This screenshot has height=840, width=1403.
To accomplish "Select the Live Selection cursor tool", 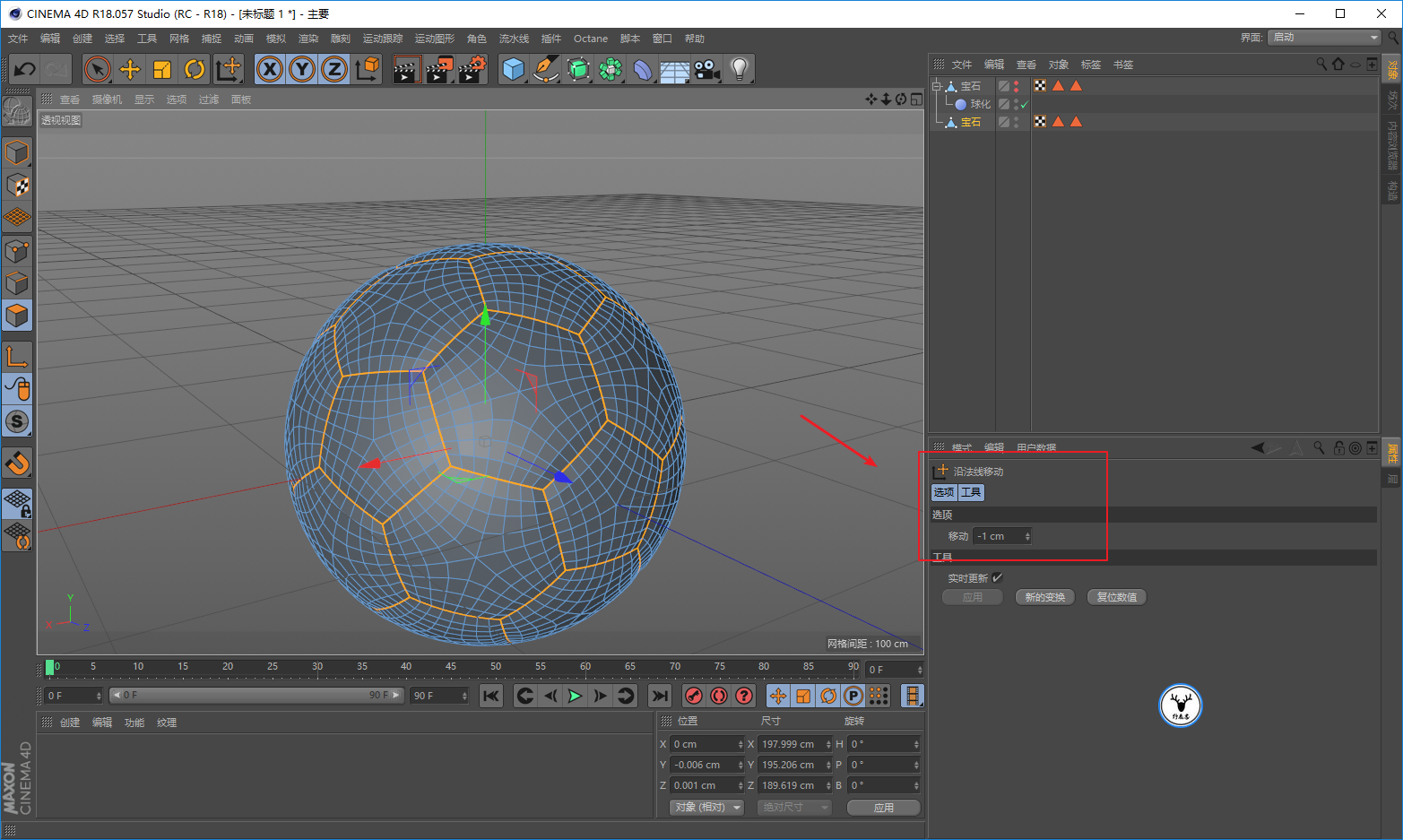I will (98, 69).
